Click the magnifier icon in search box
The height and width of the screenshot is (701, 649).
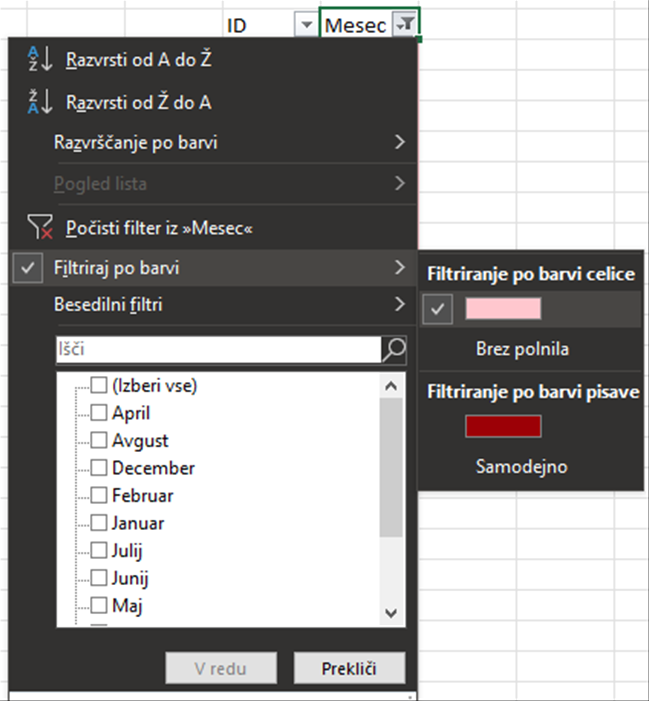[394, 349]
